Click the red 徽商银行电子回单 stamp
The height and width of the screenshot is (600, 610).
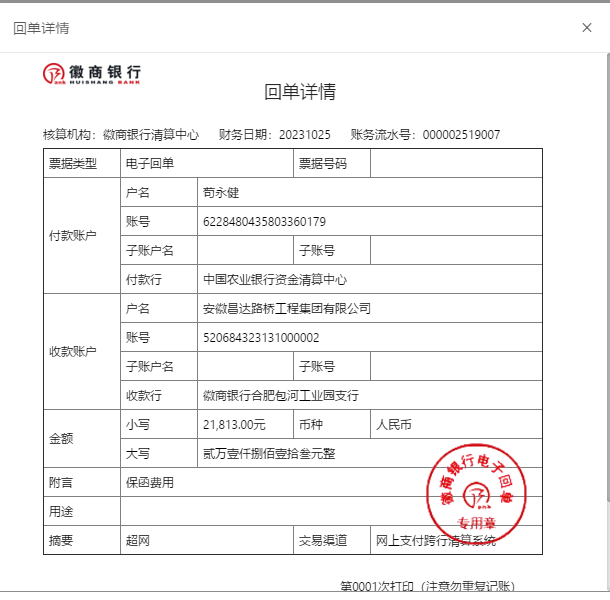pos(476,490)
